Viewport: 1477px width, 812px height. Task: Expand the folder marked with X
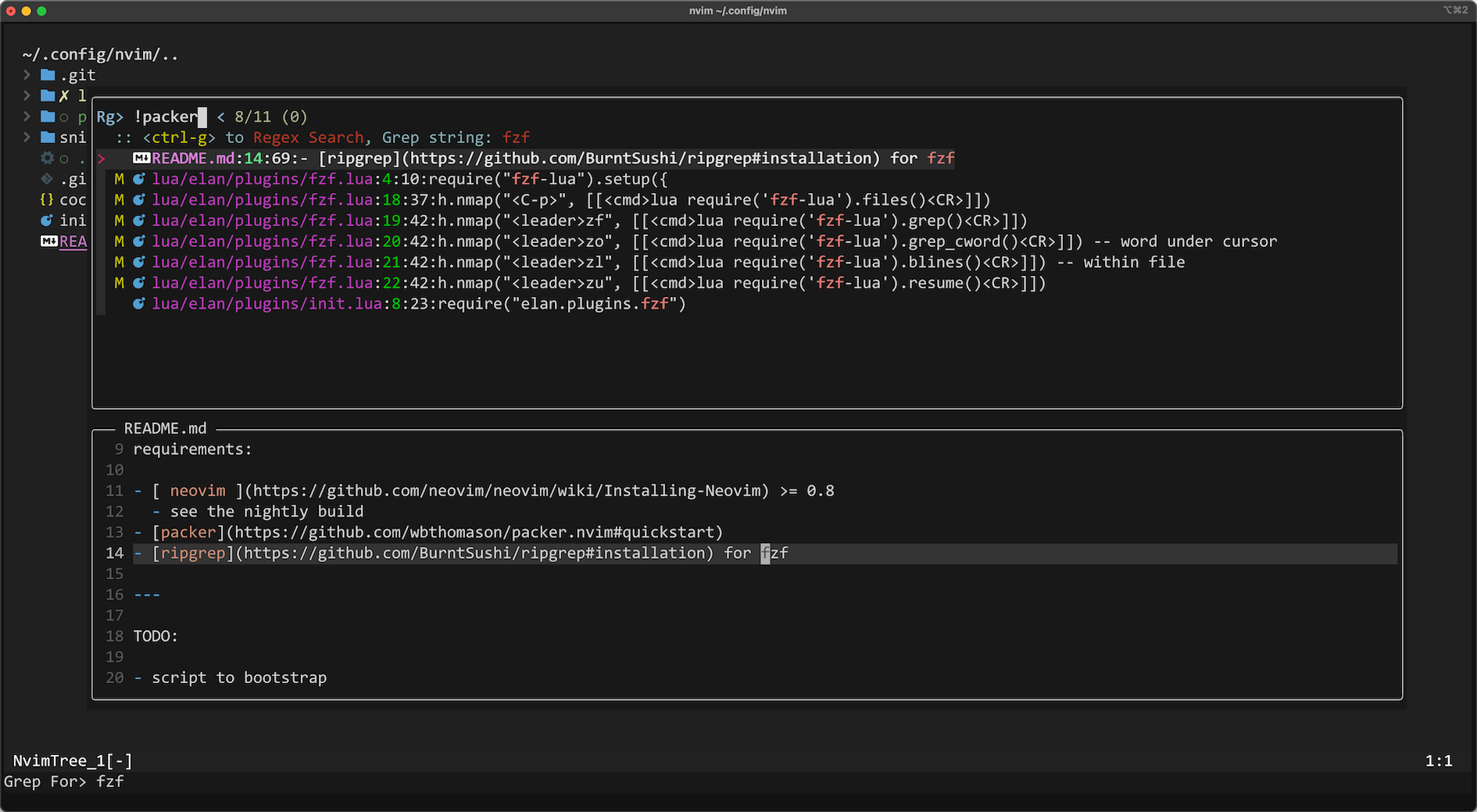click(27, 95)
